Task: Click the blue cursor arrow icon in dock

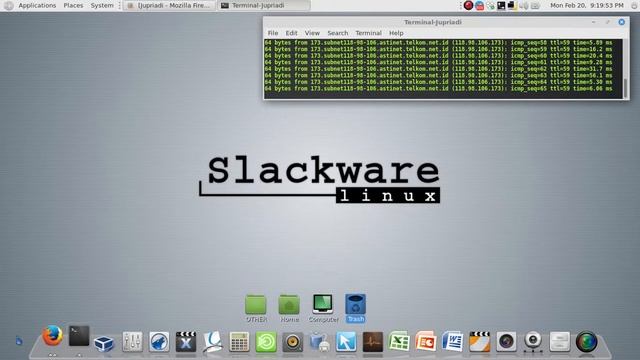Action: pos(346,342)
